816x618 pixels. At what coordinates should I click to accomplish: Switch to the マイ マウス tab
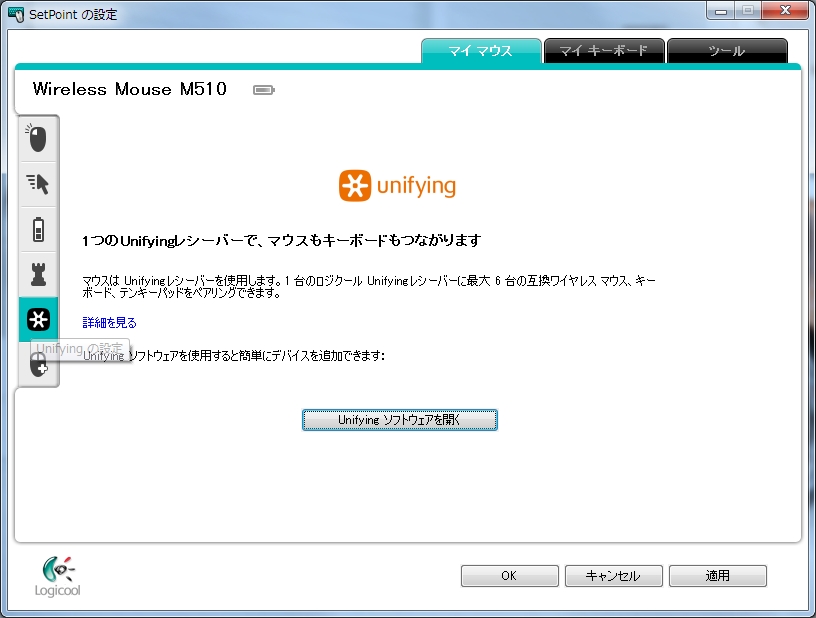pyautogui.click(x=481, y=50)
